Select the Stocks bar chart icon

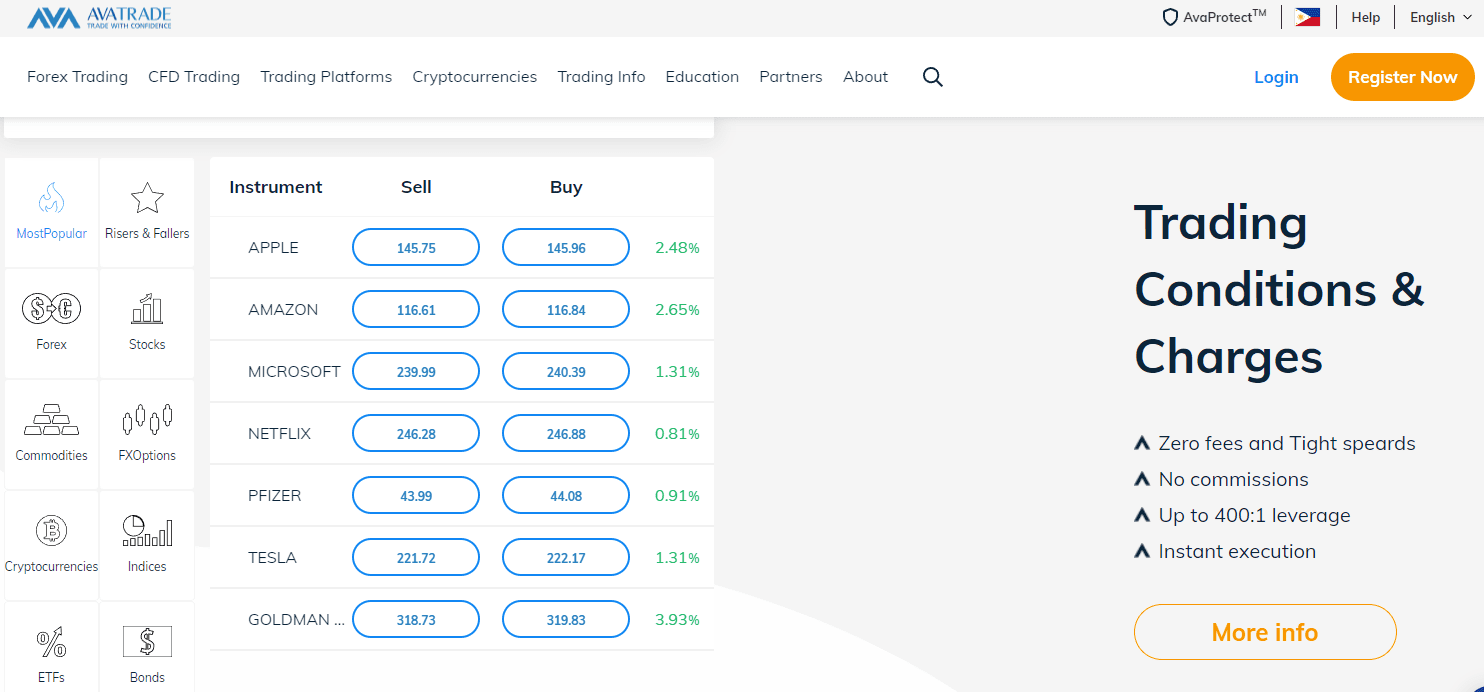147,310
